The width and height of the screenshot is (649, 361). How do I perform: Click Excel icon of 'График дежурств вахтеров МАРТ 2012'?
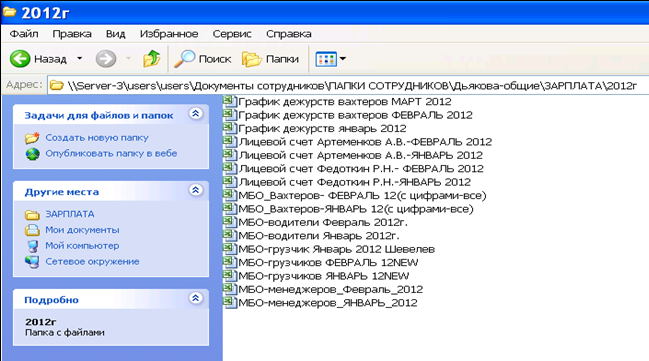coord(229,101)
